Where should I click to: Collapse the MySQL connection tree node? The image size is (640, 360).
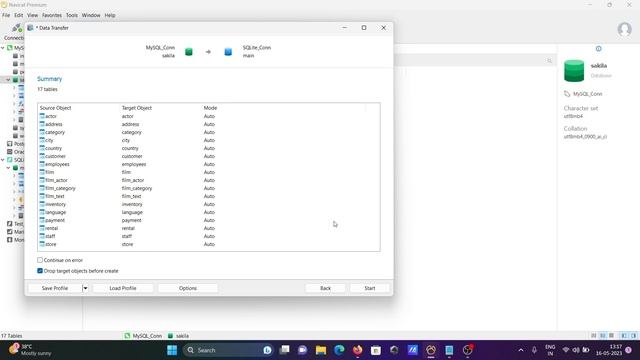(x=3, y=48)
